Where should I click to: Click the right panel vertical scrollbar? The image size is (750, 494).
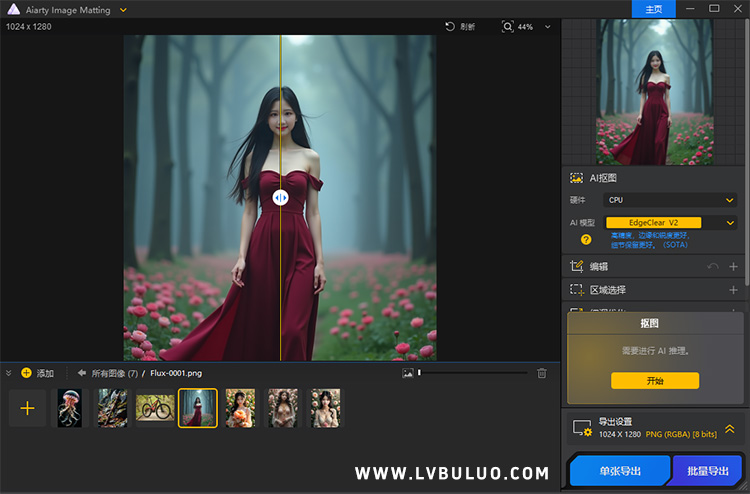tap(747, 153)
